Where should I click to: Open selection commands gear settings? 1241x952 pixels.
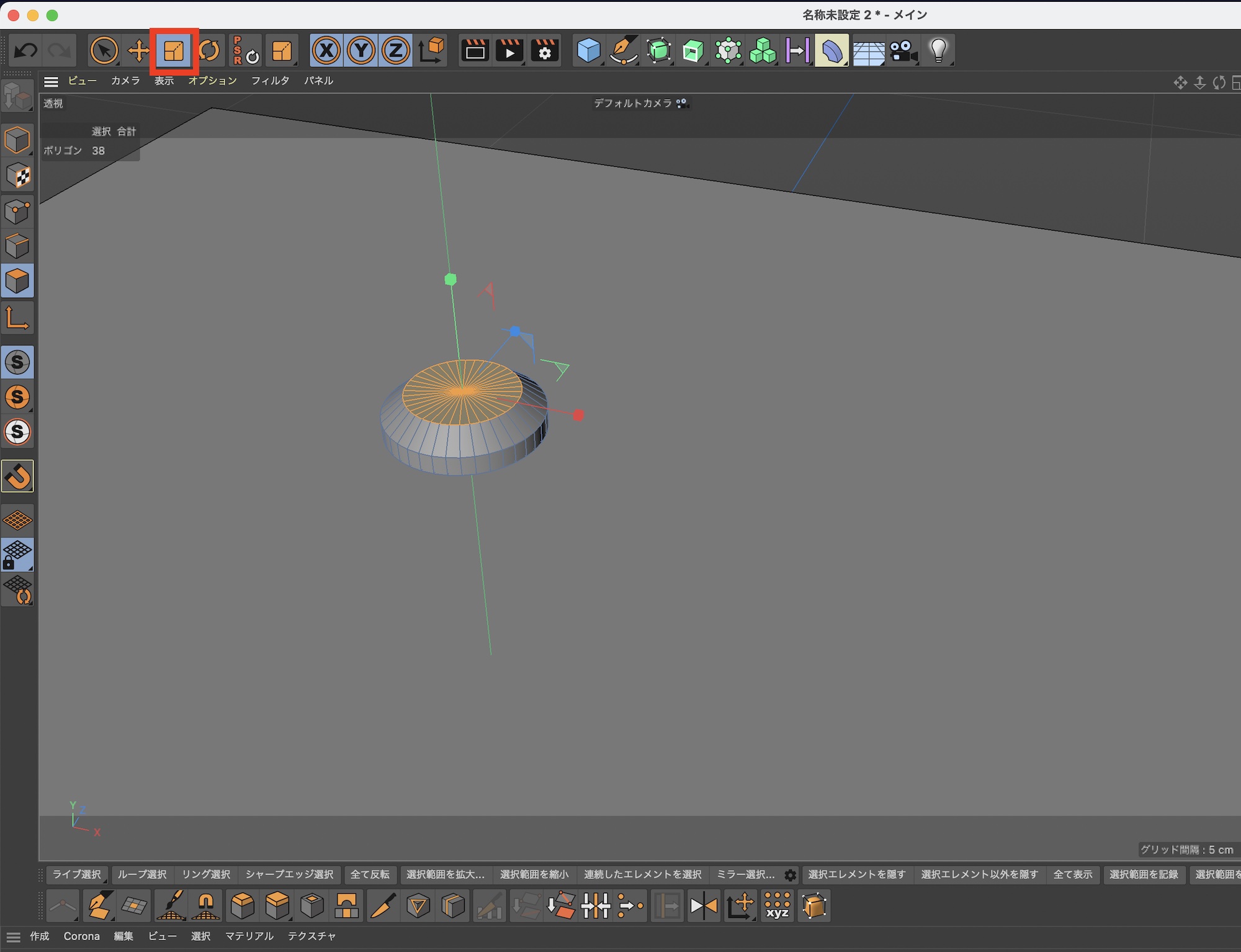tap(790, 875)
